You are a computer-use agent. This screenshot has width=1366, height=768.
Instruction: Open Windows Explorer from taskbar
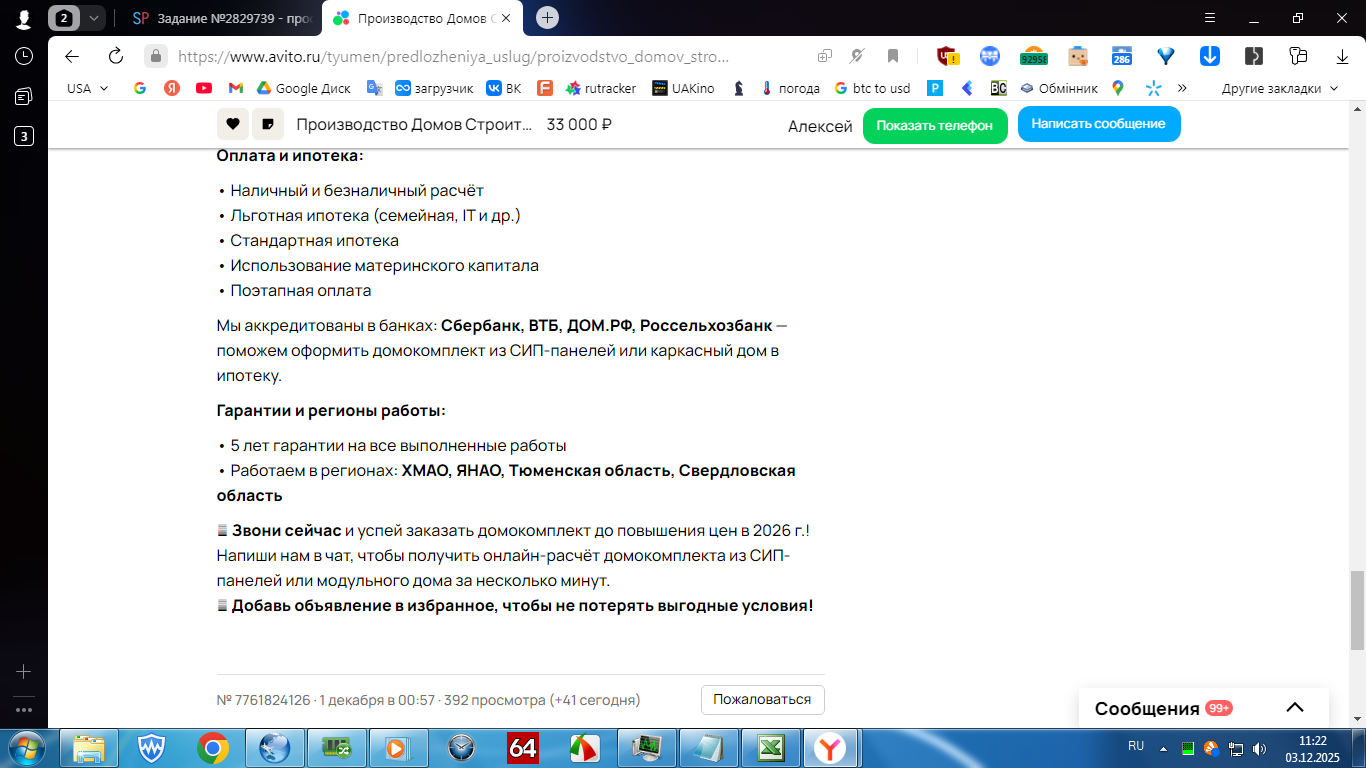coord(89,748)
